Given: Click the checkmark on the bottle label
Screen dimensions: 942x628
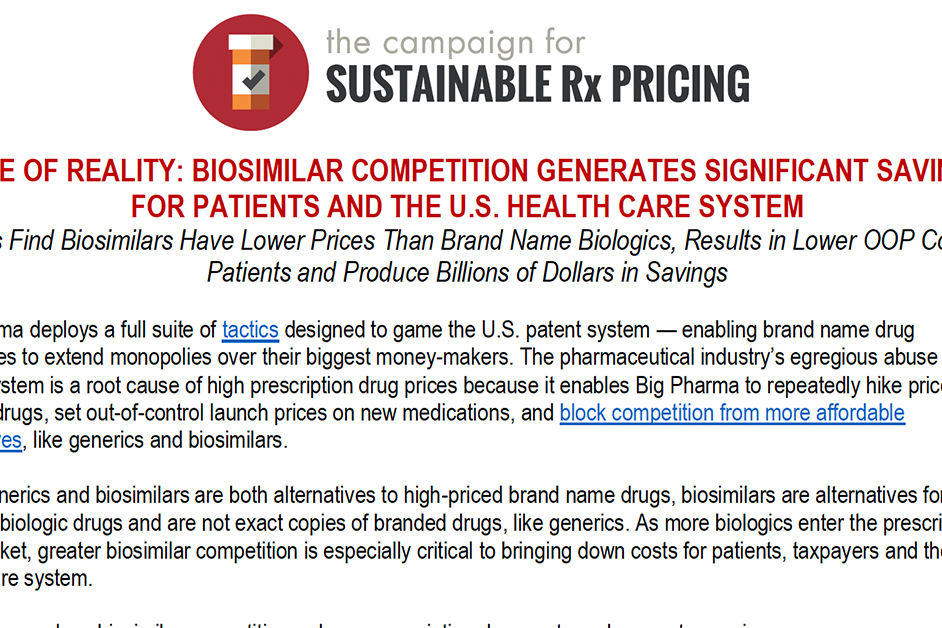Looking at the screenshot, I should tap(251, 79).
